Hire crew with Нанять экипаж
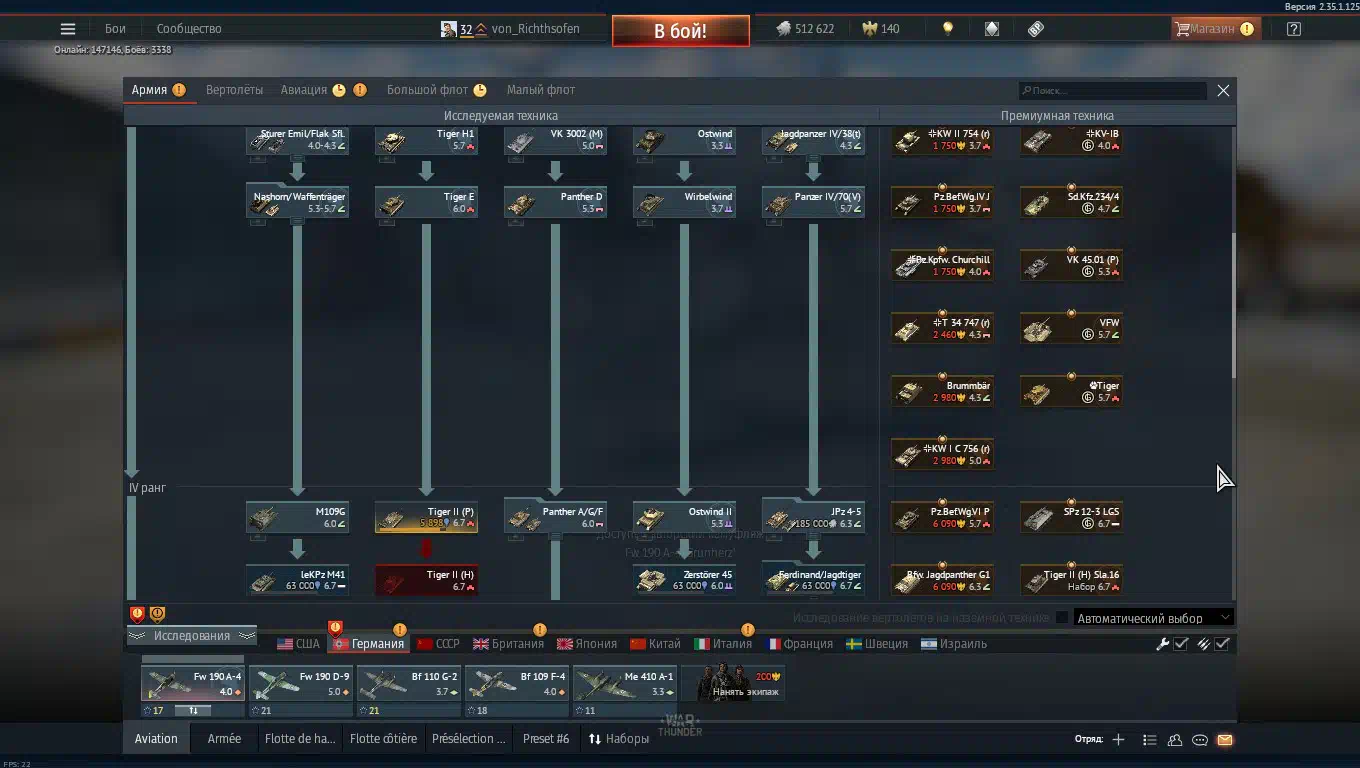 (733, 685)
